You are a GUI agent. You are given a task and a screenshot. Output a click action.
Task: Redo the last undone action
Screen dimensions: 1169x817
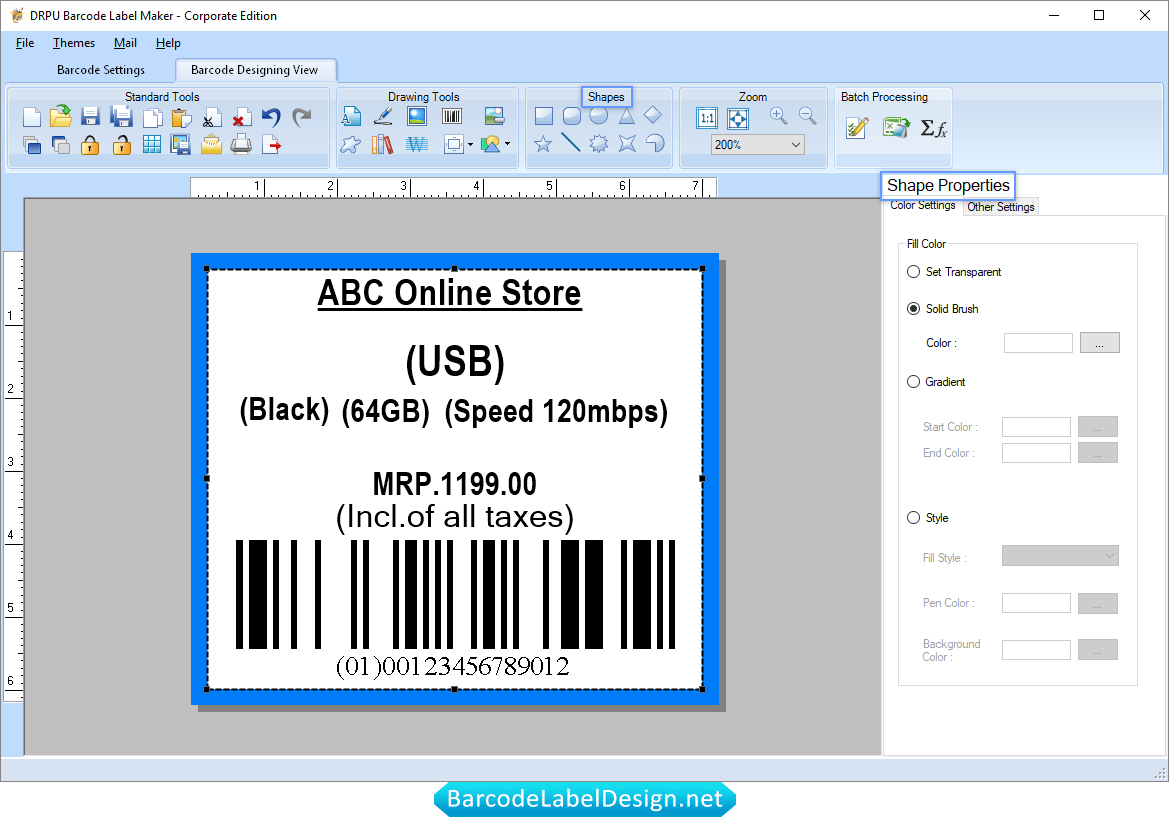(x=302, y=117)
